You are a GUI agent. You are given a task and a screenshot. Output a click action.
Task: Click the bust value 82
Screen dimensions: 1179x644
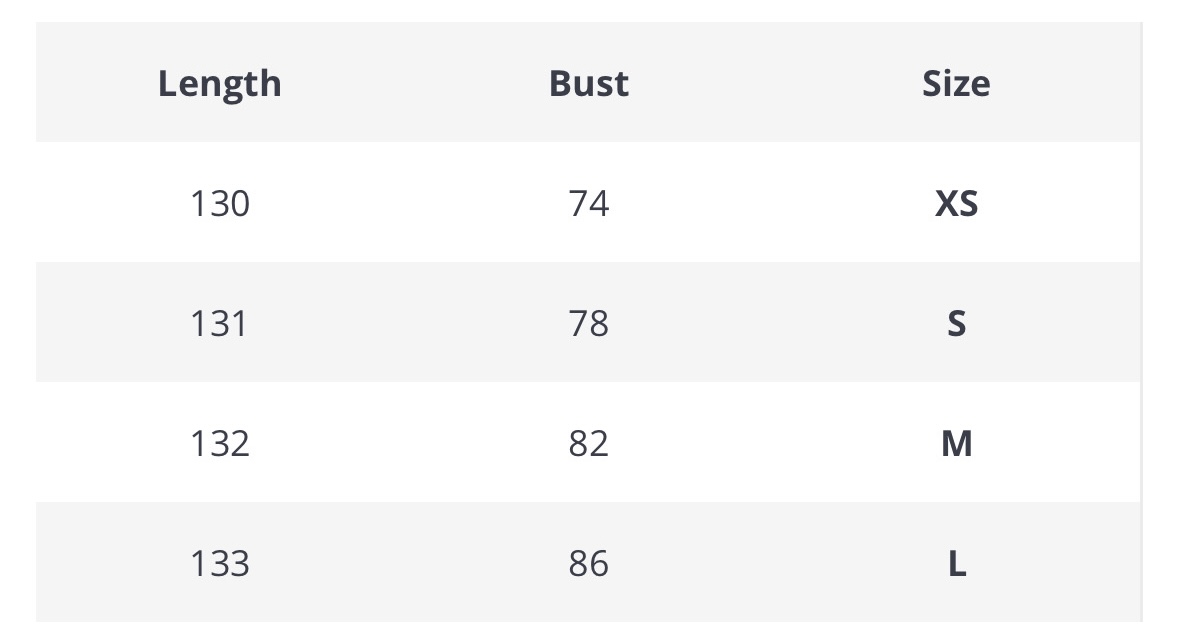(x=589, y=443)
